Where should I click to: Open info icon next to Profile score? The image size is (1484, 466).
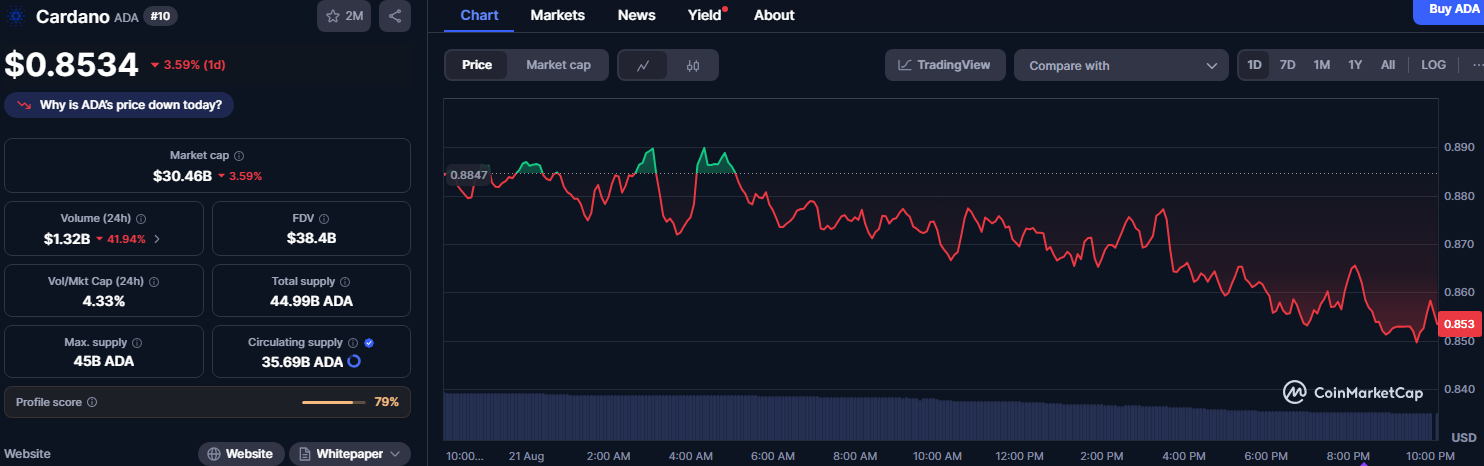tap(92, 402)
